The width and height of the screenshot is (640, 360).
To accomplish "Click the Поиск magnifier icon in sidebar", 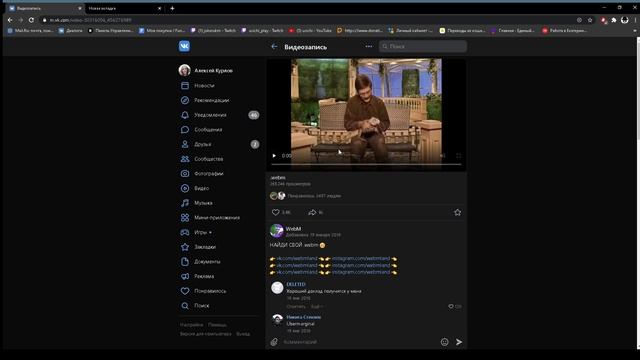I will pos(185,306).
